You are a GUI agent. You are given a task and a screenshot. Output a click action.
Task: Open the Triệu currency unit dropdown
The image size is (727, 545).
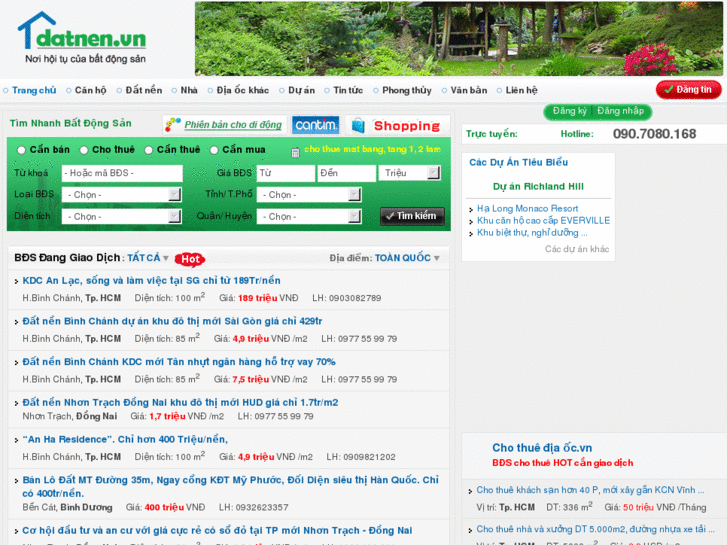click(x=409, y=173)
